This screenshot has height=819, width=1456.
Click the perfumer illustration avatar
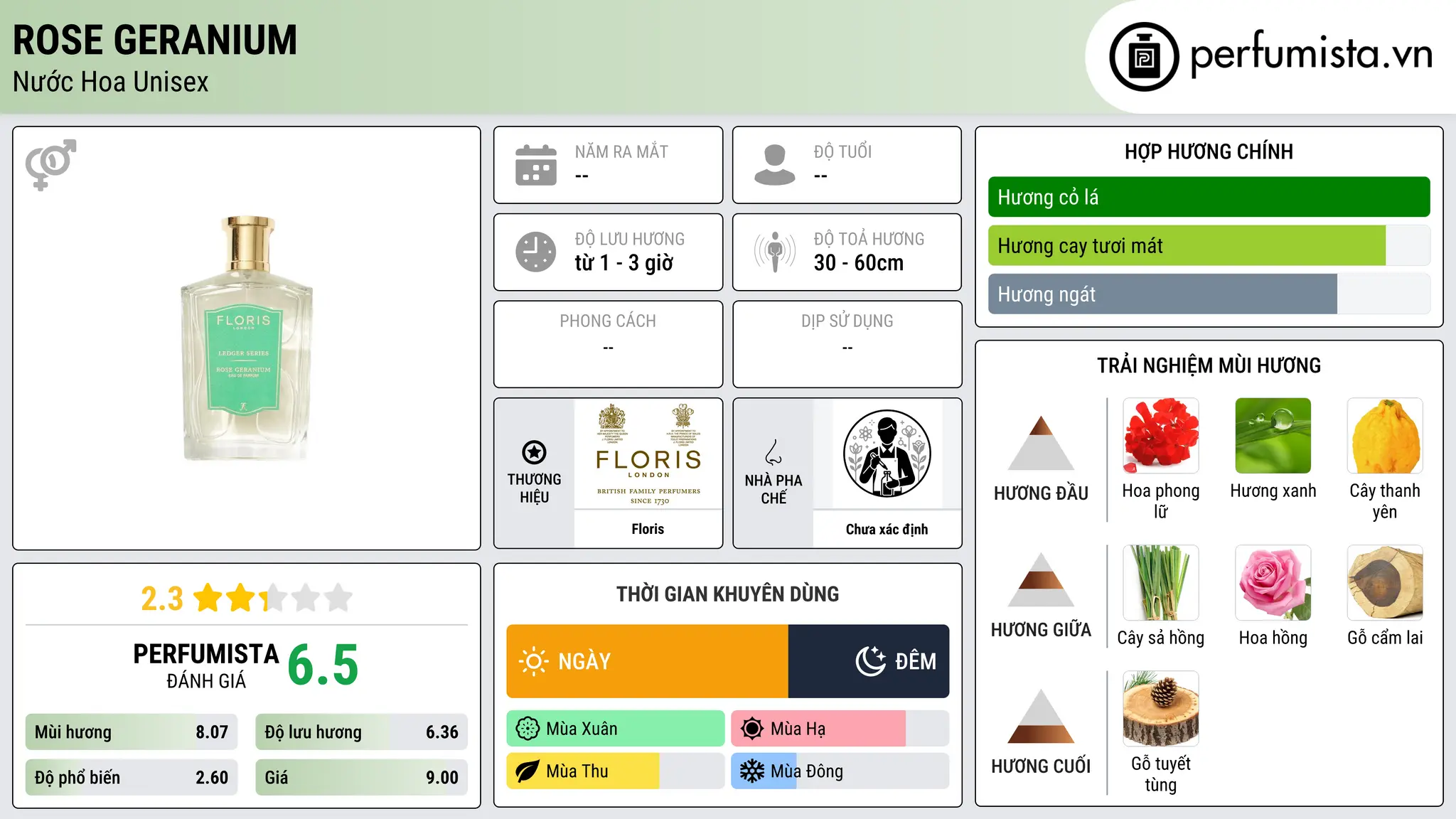point(887,454)
